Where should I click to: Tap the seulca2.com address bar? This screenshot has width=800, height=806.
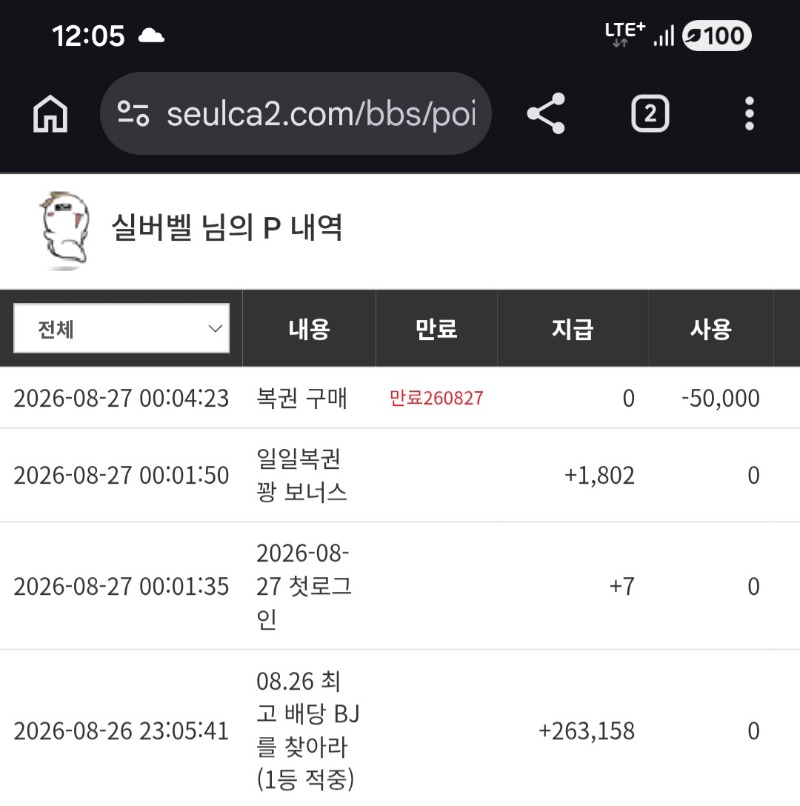[296, 114]
